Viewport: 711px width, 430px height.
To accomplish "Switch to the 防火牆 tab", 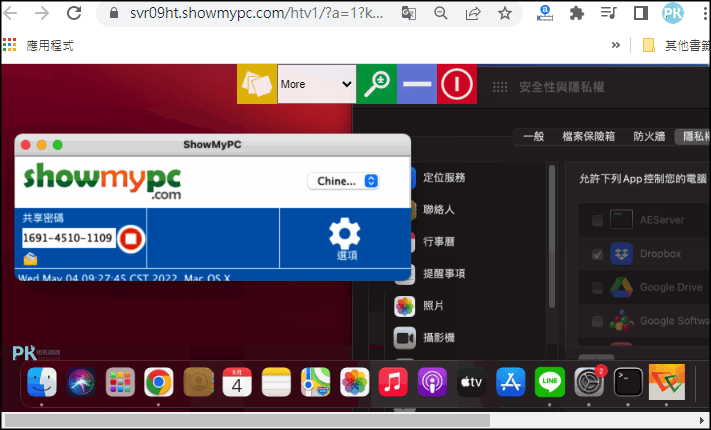I will pos(649,136).
